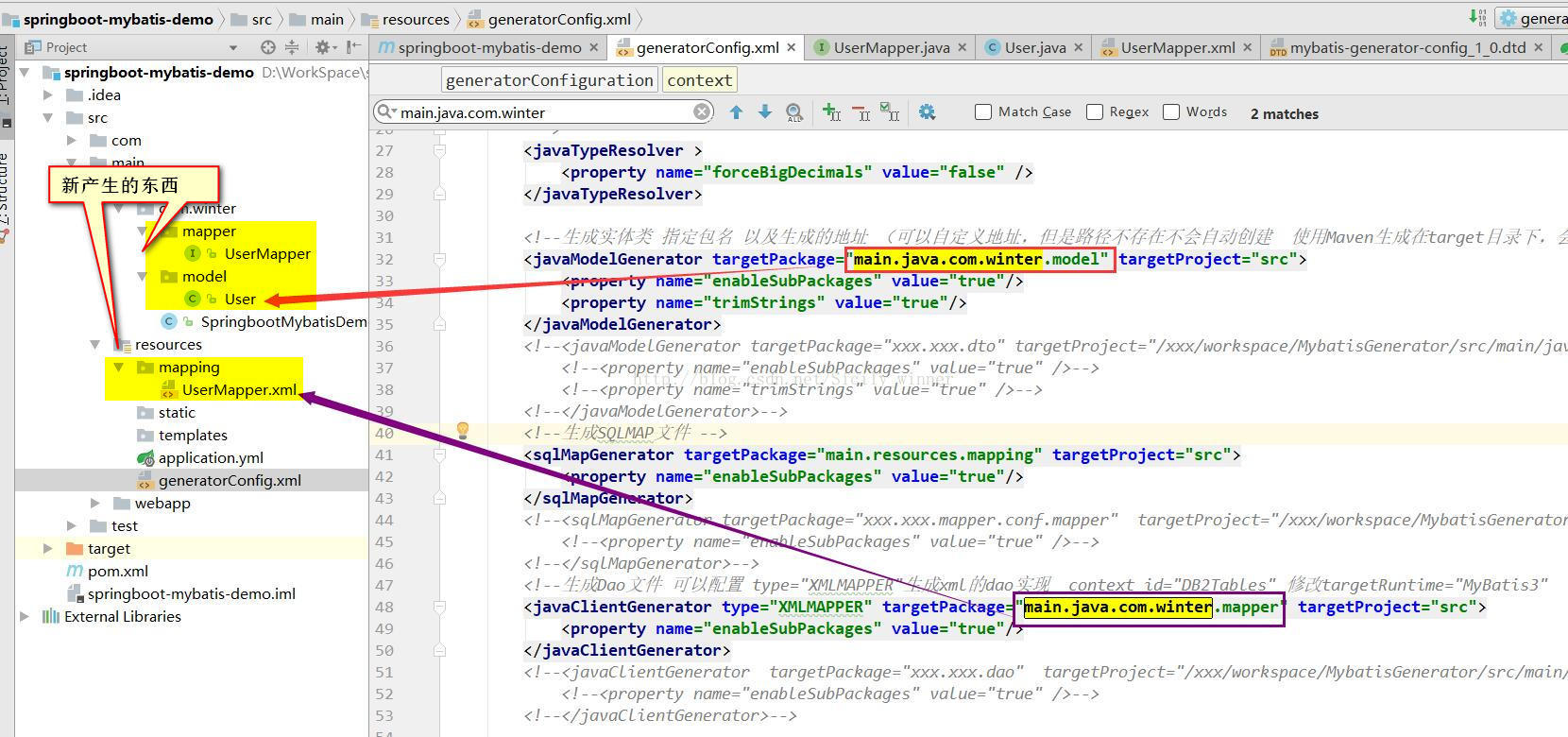Click src in navigation bar
This screenshot has height=737, width=1568.
(252, 19)
